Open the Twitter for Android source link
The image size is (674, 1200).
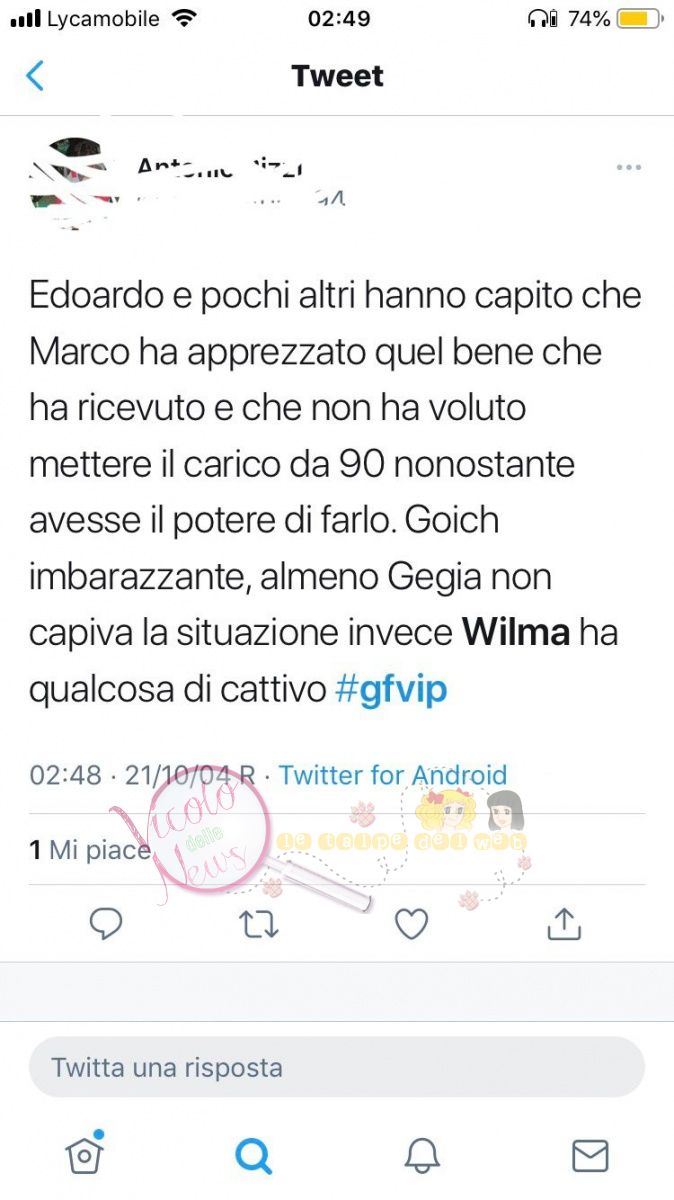click(392, 775)
